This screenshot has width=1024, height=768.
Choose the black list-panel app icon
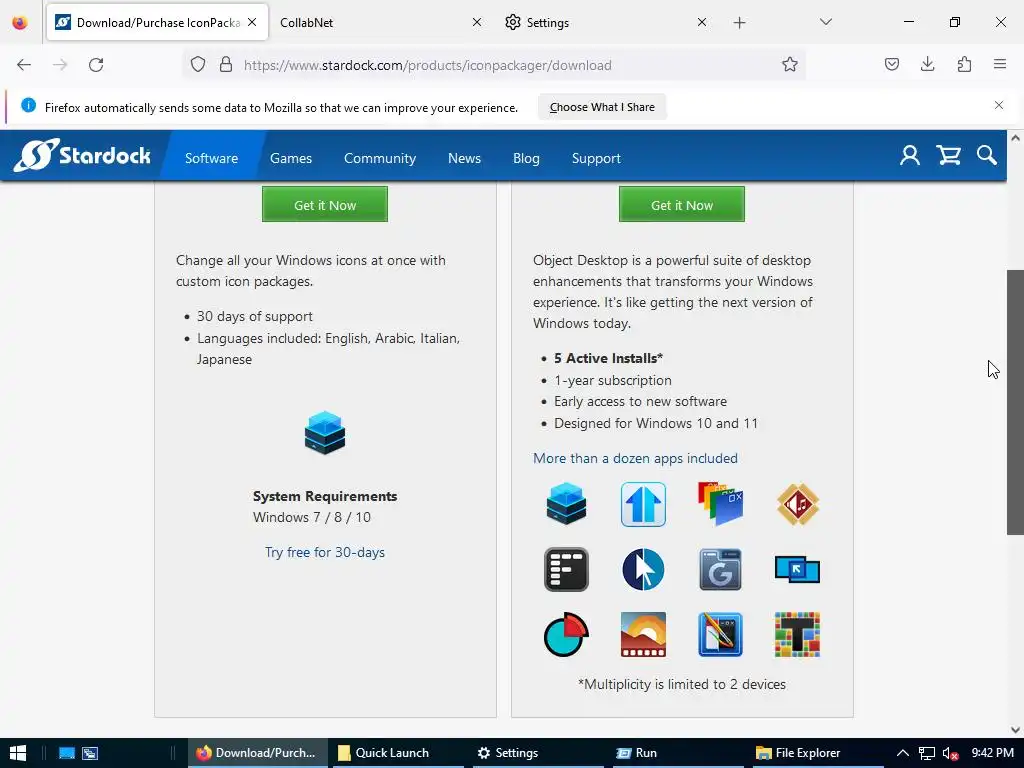coord(566,569)
